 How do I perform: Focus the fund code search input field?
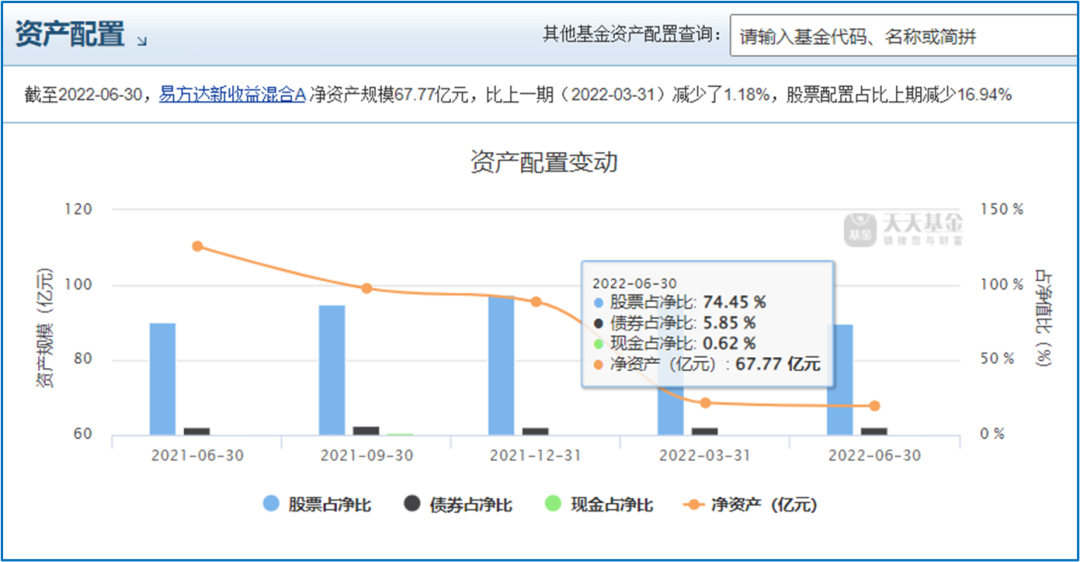click(x=904, y=36)
